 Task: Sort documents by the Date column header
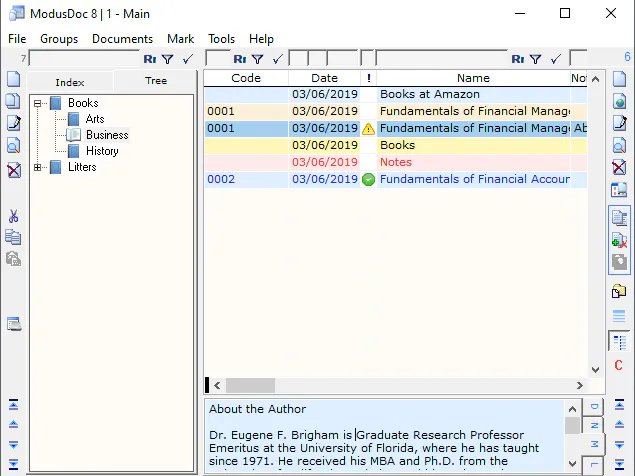click(x=324, y=78)
